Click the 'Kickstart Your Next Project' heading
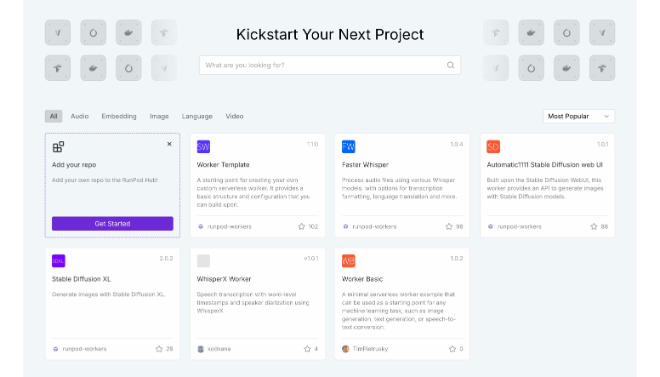Image resolution: width=660 pixels, height=377 pixels. pyautogui.click(x=330, y=35)
